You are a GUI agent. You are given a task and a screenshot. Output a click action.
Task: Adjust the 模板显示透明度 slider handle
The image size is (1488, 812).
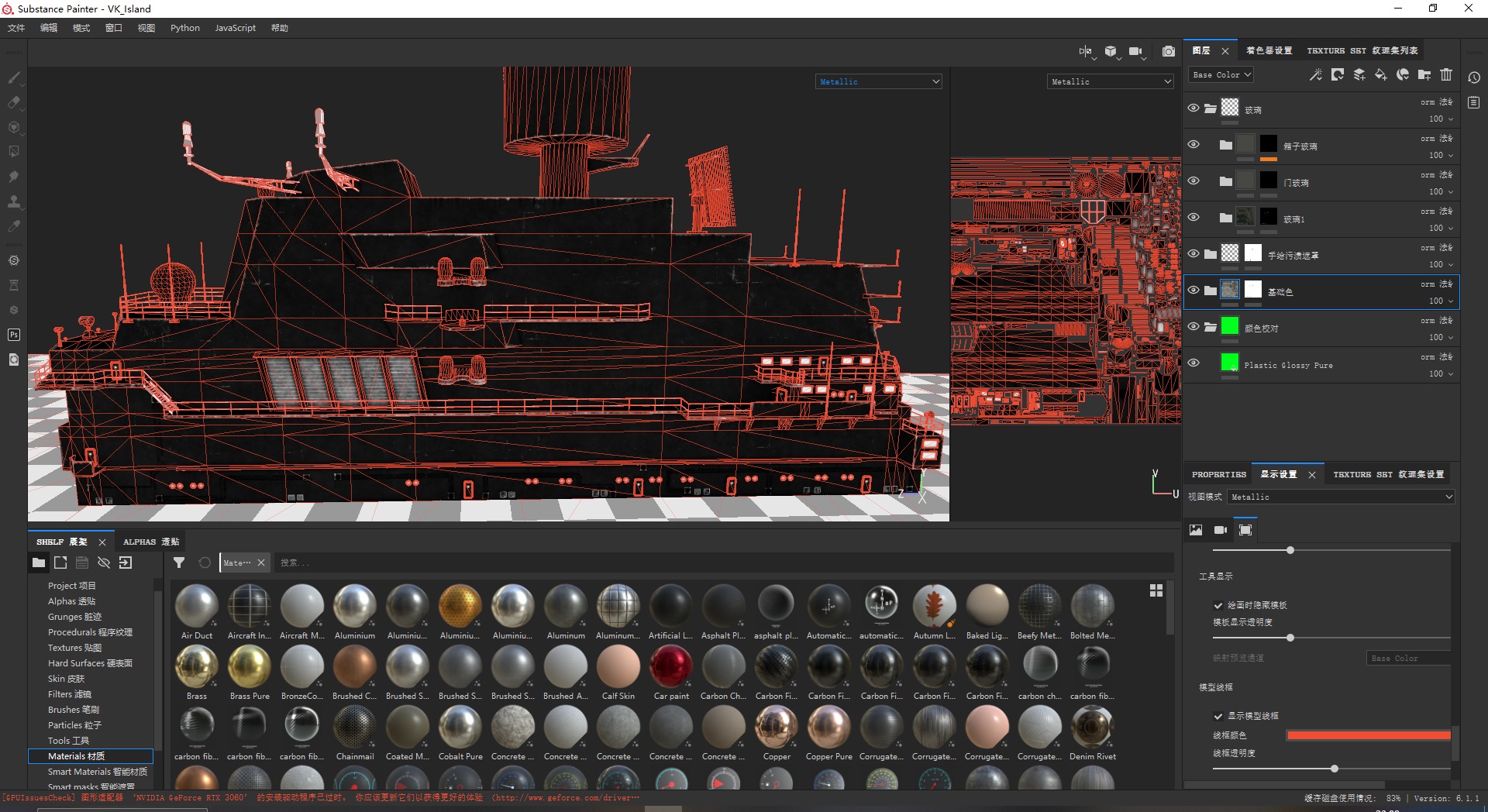point(1290,638)
